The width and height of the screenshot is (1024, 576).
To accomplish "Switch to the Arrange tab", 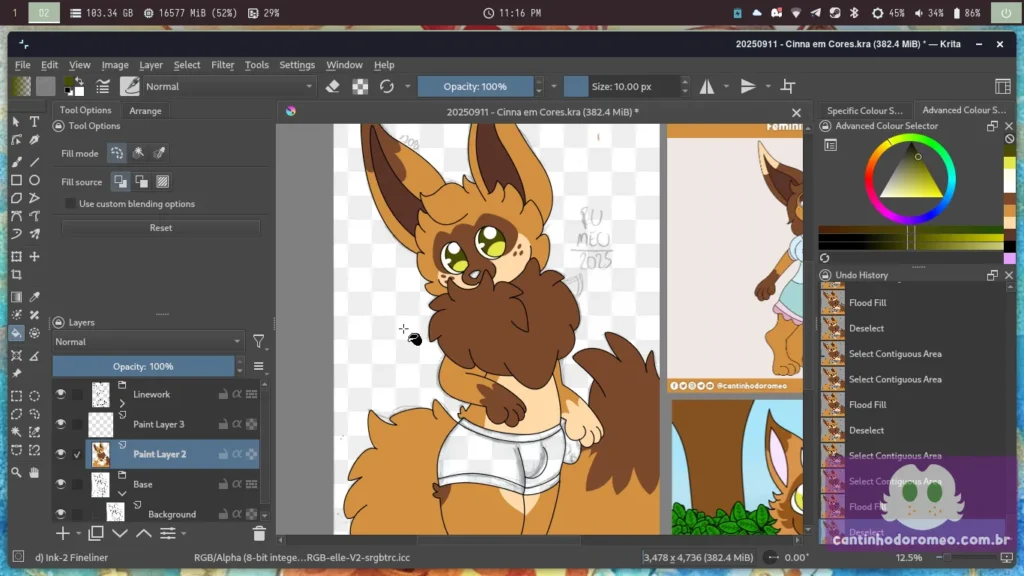I will click(145, 110).
